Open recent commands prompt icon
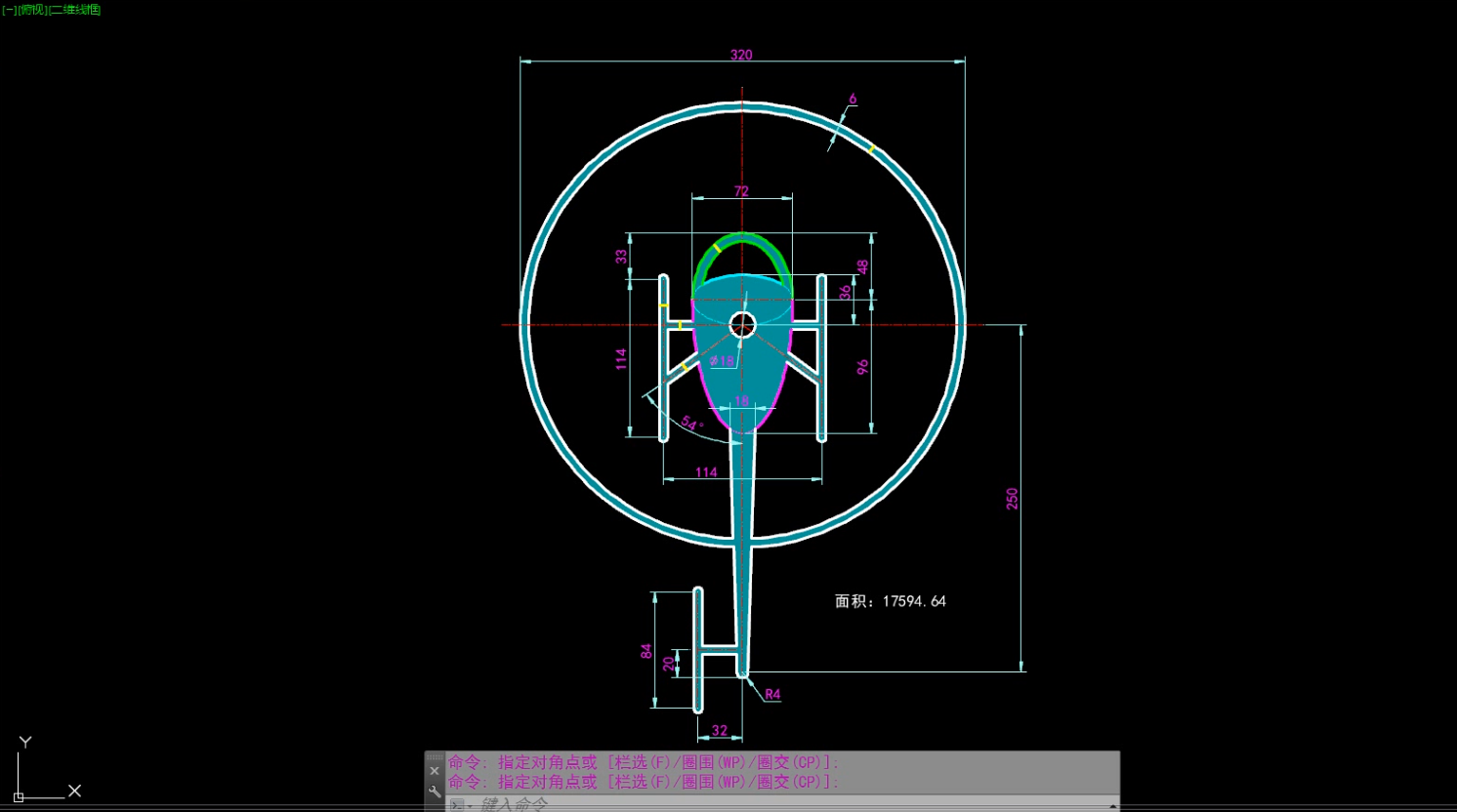Screen dimensions: 1457x812 (x=458, y=805)
